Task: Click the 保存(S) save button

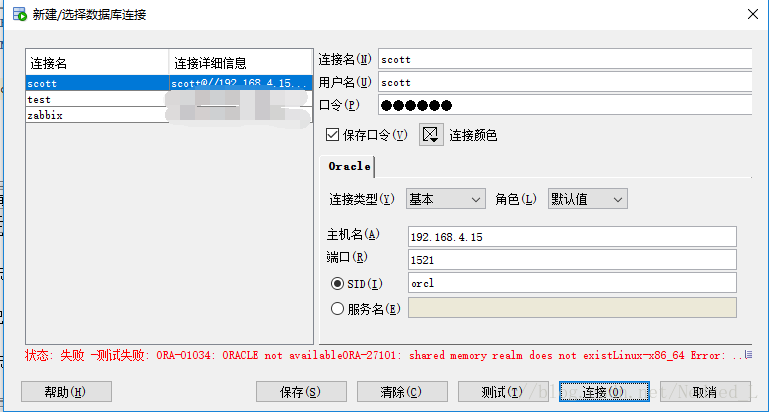Action: click(301, 392)
